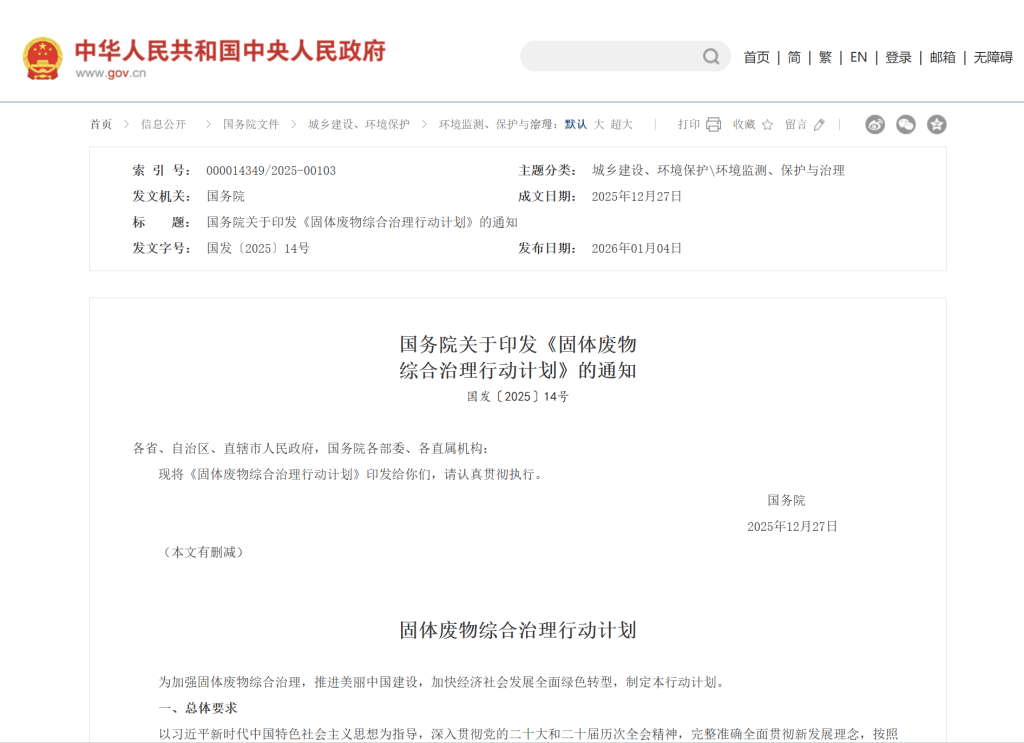The height and width of the screenshot is (743, 1024).
Task: Open the EN English version
Action: click(858, 58)
